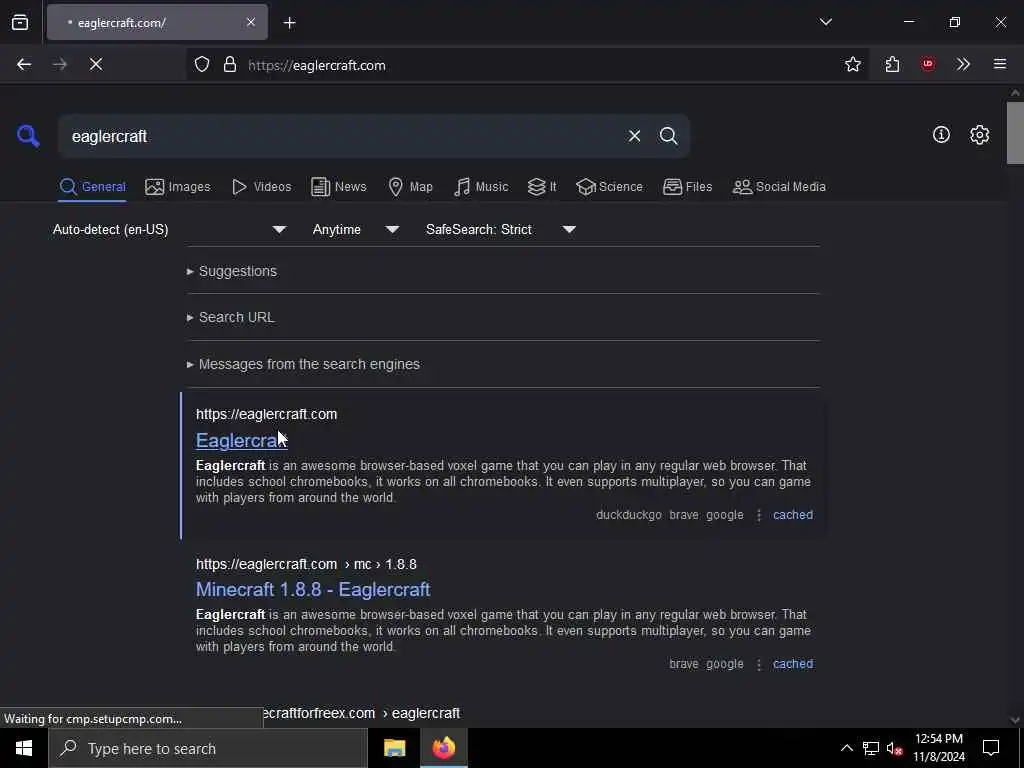The image size is (1024, 768).
Task: Click the SearXNG magnifier logo
Action: tap(28, 136)
